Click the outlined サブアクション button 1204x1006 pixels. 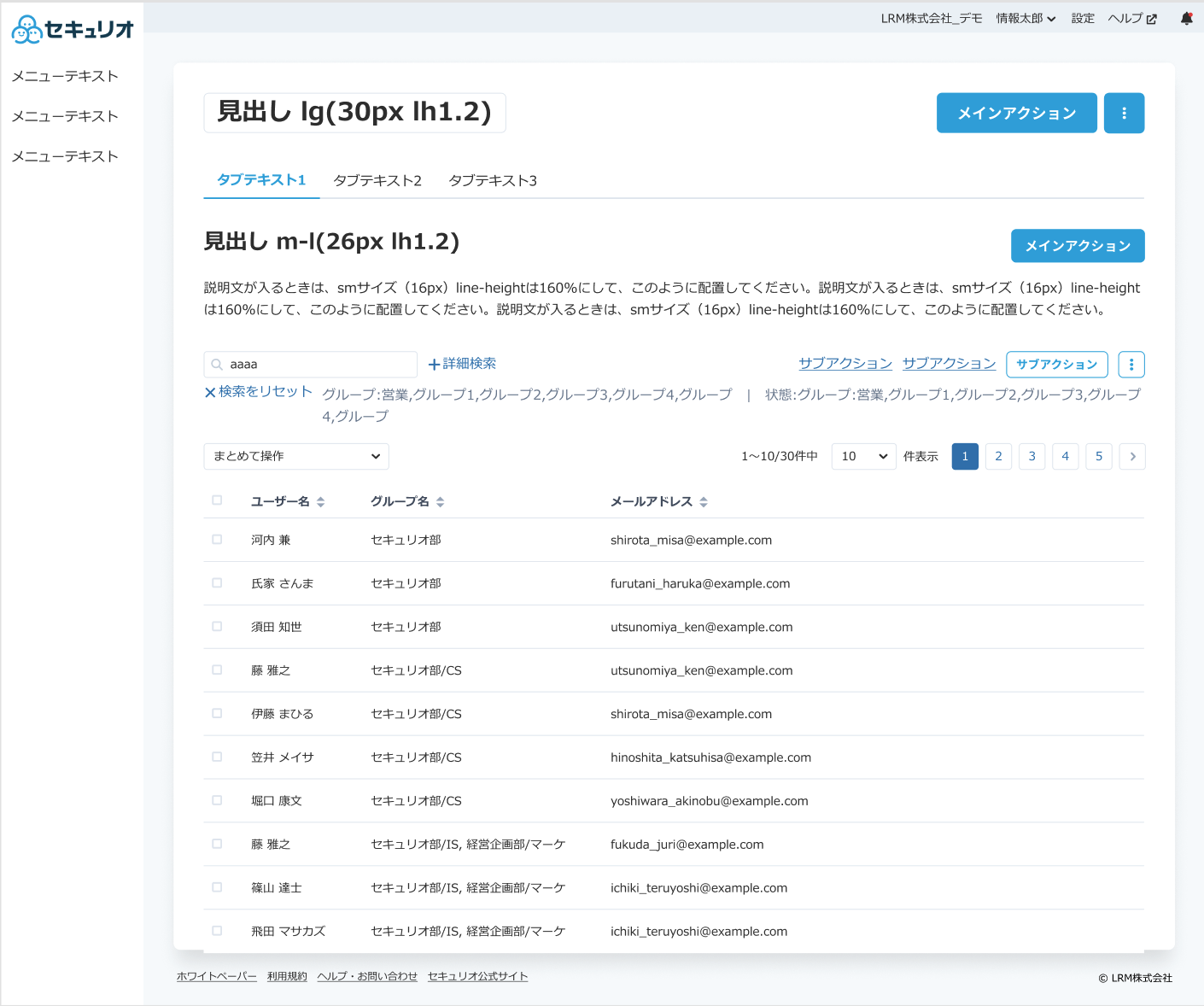pos(1057,365)
